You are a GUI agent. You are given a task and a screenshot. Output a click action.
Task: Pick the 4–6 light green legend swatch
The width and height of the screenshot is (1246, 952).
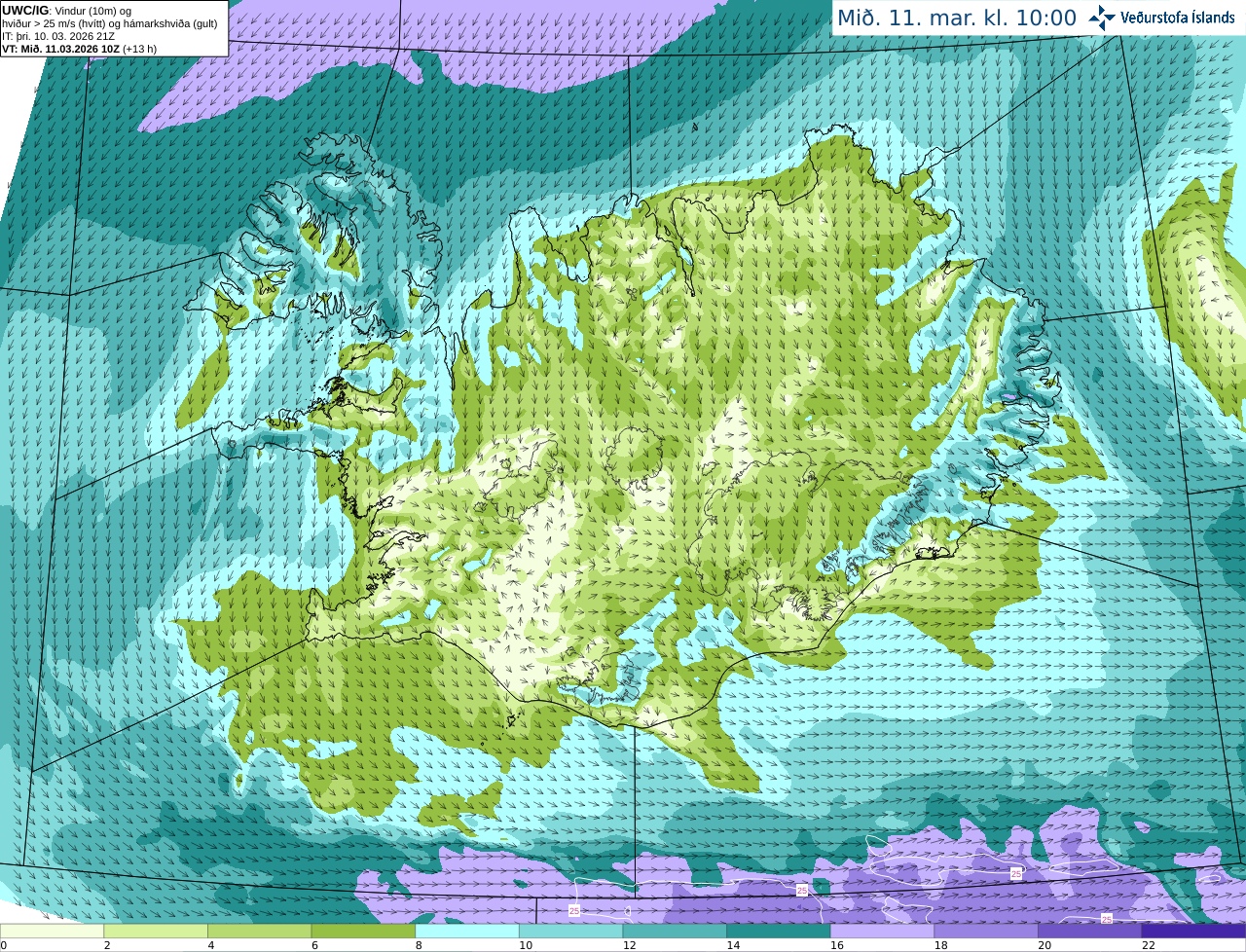(259, 932)
